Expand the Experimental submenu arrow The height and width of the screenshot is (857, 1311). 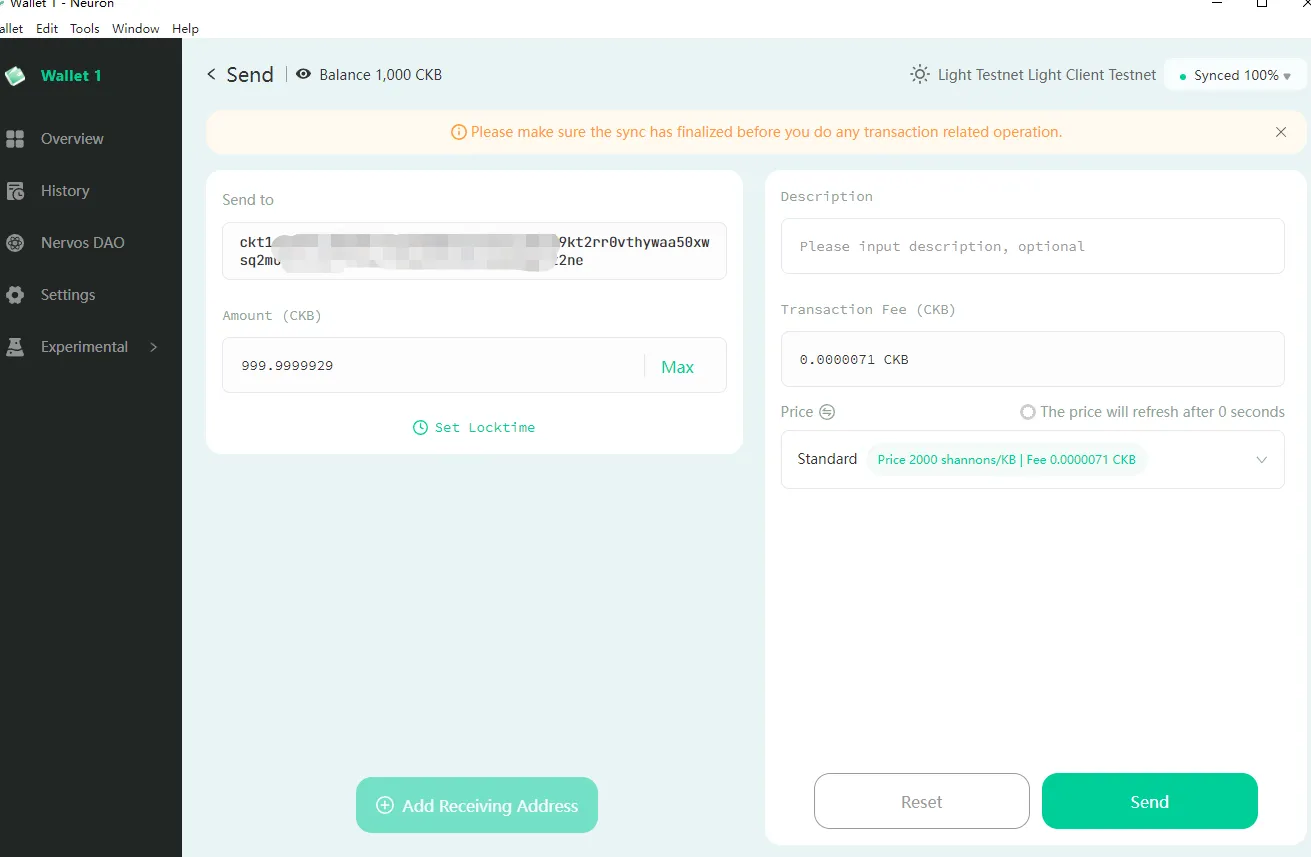click(153, 347)
